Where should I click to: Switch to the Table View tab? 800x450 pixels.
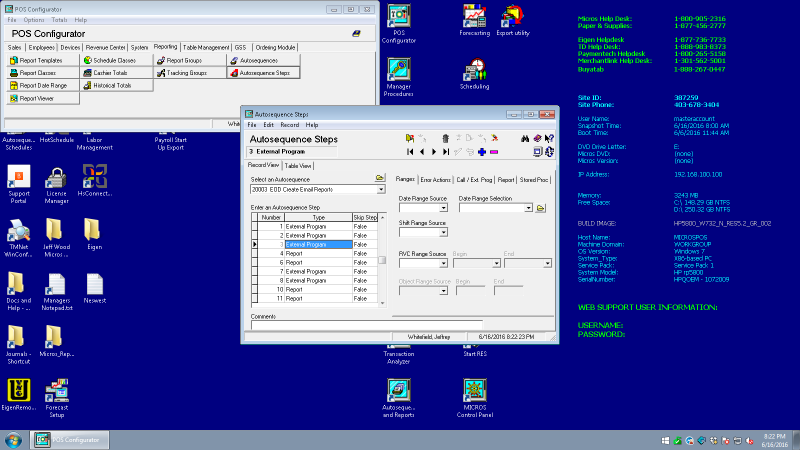297,166
